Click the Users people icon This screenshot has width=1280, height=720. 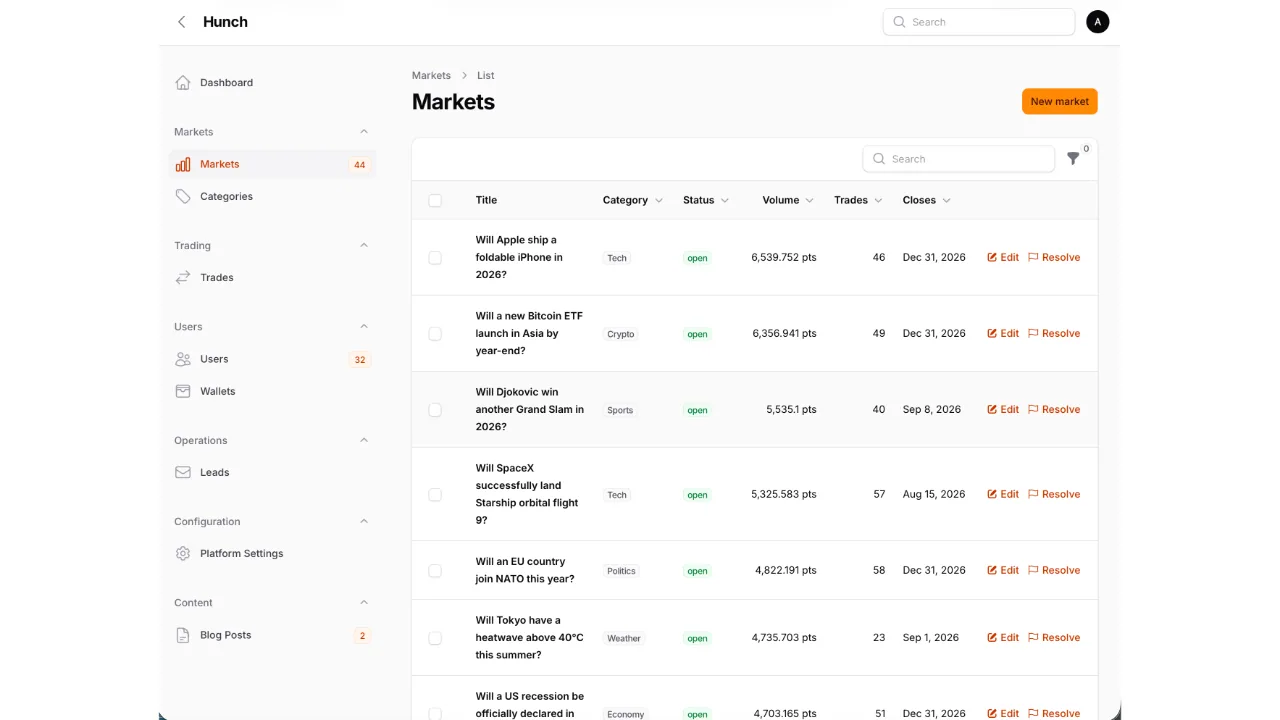tap(183, 359)
